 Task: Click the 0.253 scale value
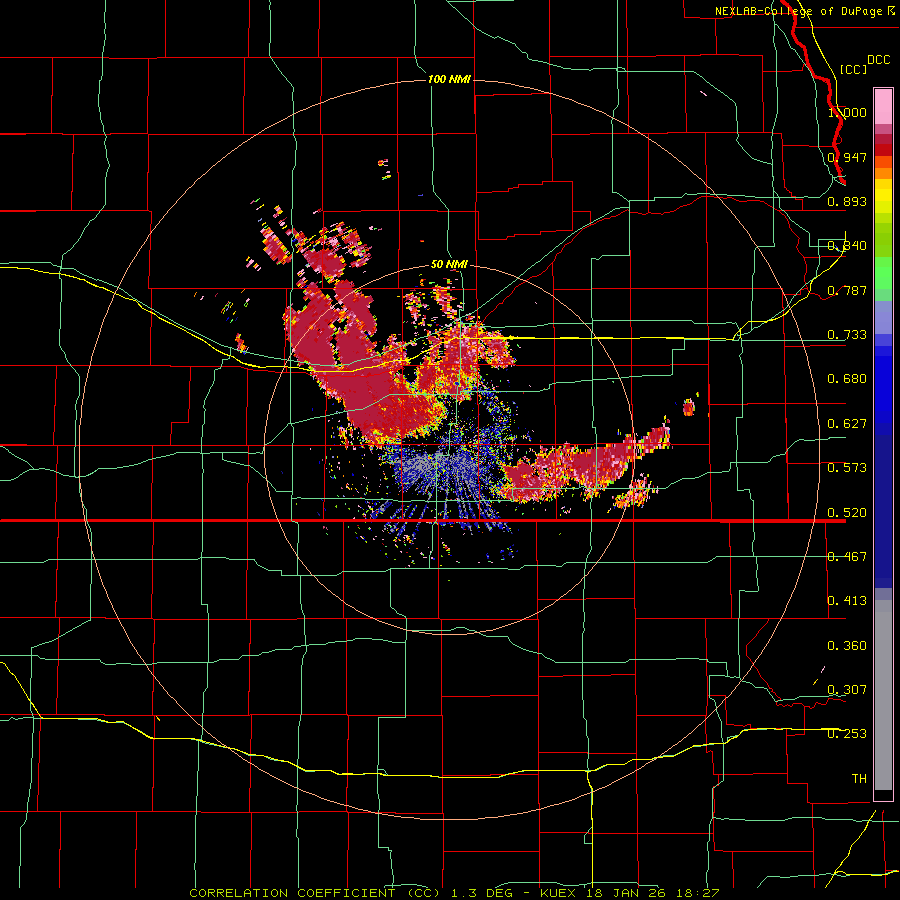click(847, 734)
